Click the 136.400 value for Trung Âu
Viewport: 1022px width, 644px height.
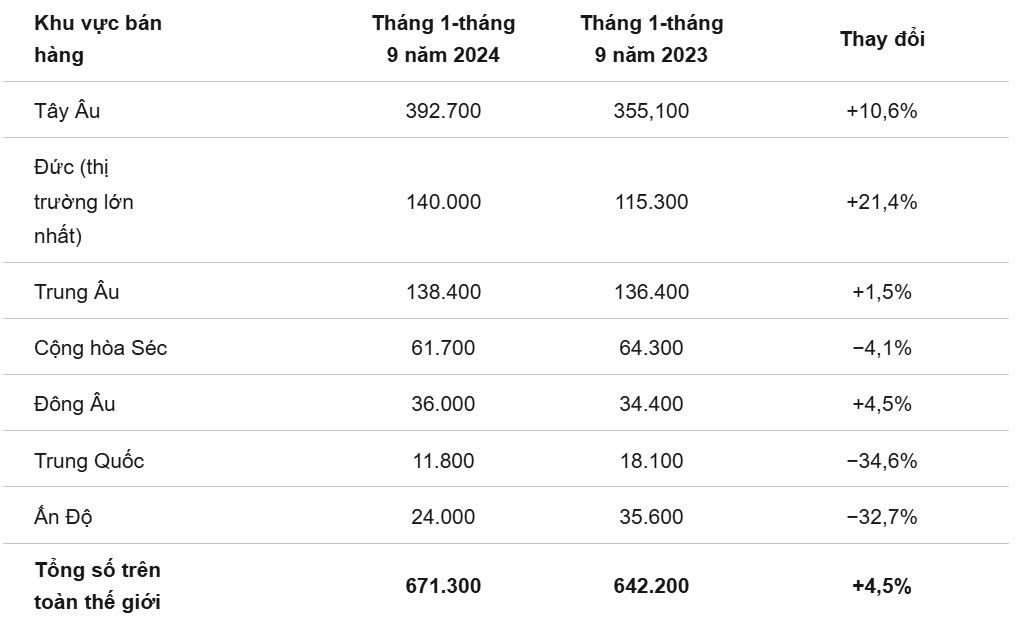(652, 292)
